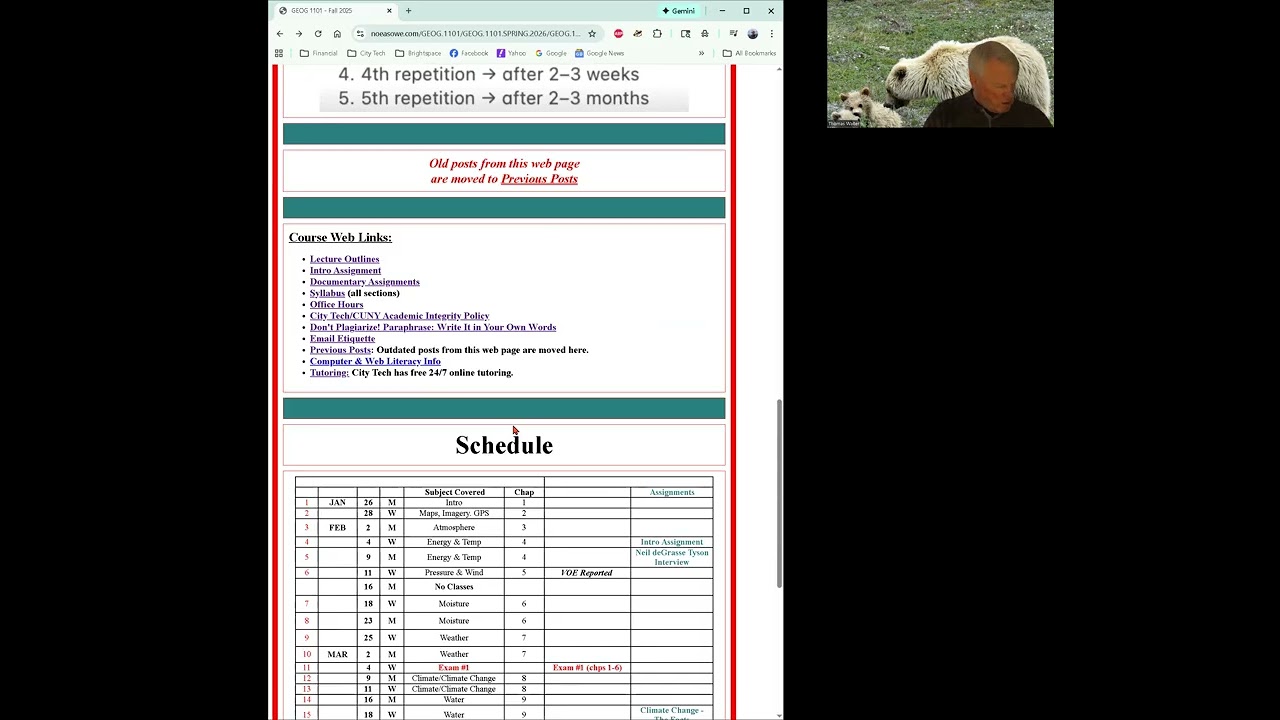Open the Chrome profile avatar
This screenshot has width=1280, height=720.
click(x=753, y=34)
